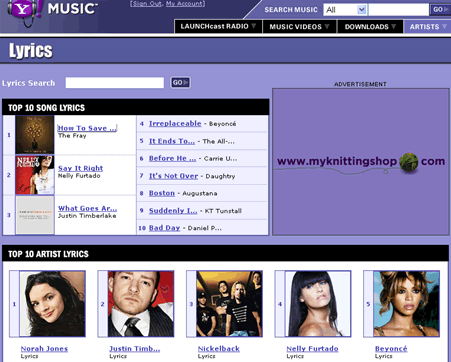Click the ARTISTS dropdown arrow

pyautogui.click(x=444, y=26)
